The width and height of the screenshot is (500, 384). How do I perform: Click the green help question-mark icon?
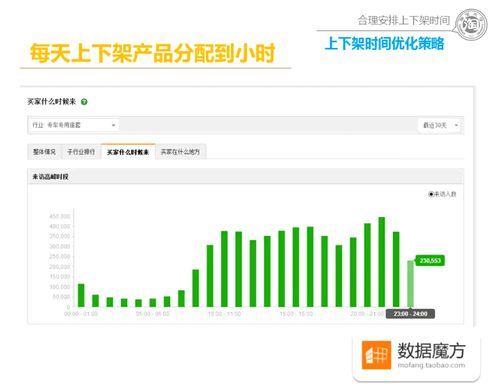click(x=84, y=102)
